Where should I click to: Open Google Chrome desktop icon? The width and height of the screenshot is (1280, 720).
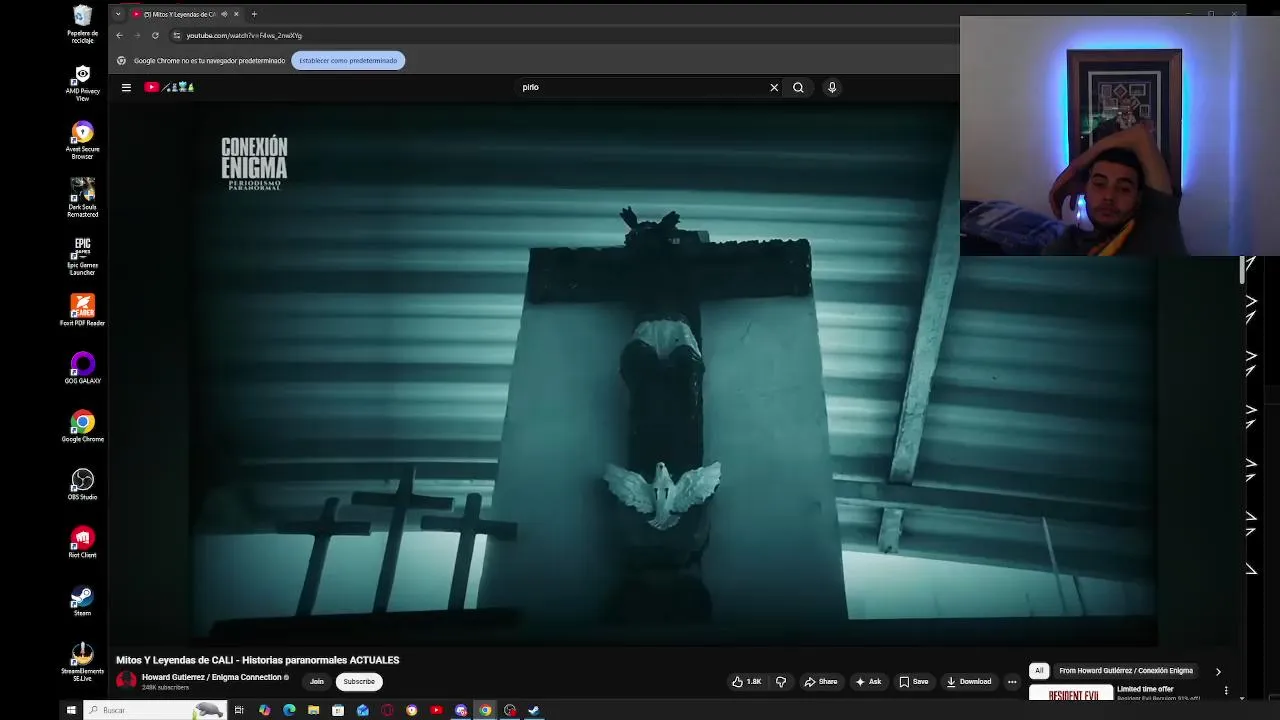(82, 426)
